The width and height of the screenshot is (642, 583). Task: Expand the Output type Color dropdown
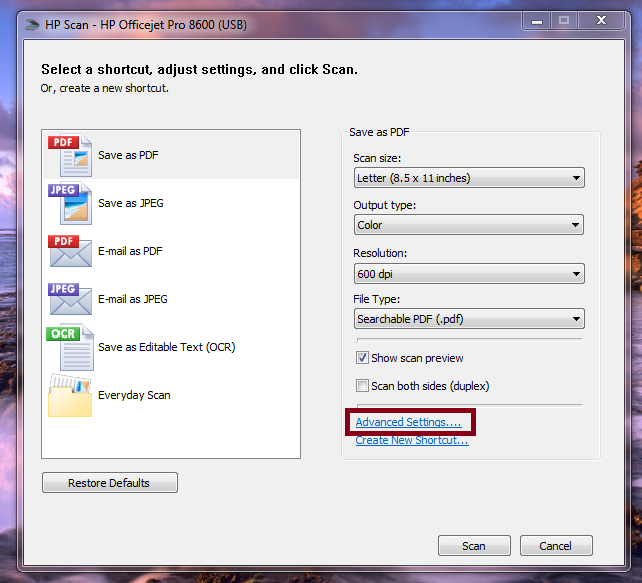point(469,225)
